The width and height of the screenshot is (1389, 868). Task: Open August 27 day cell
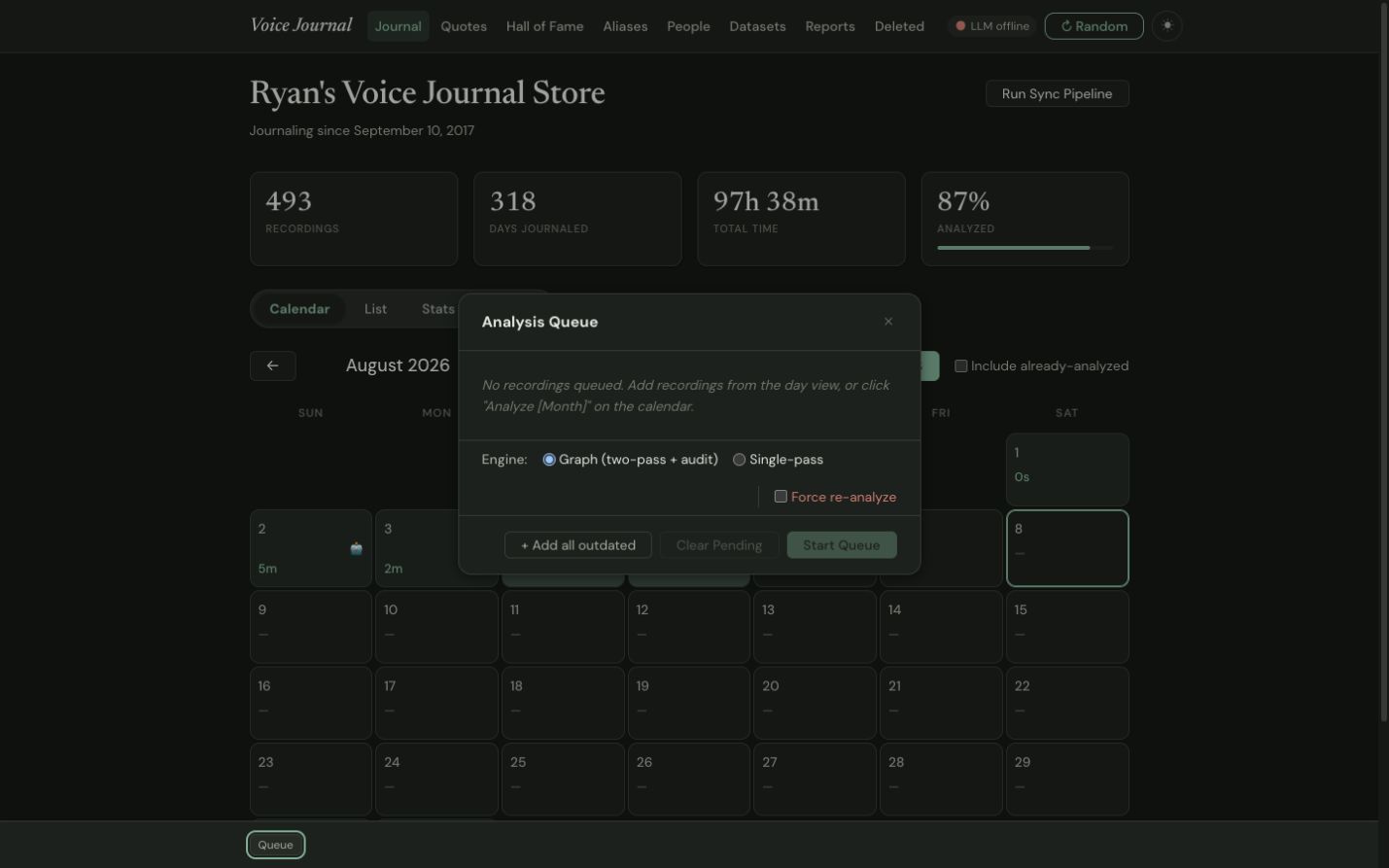(815, 779)
